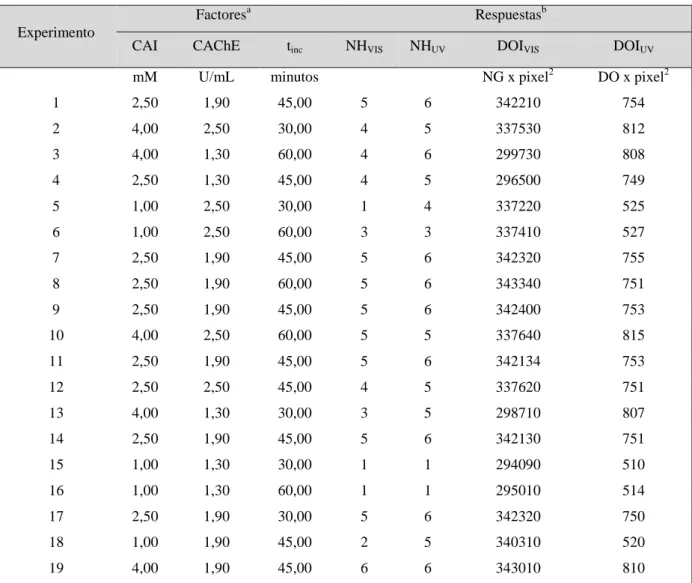This screenshot has height=583, width=692.
Task: Click the CAChE column header
Action: (216, 45)
